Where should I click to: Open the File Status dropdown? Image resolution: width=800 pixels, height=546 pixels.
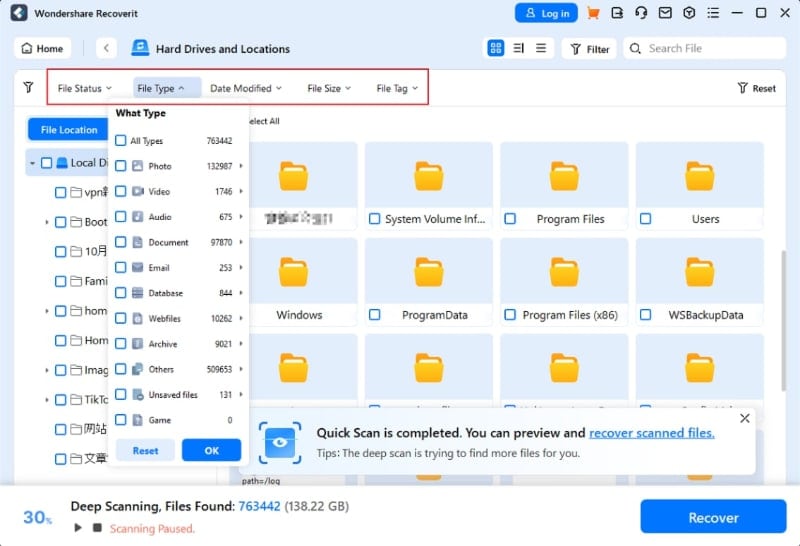(x=84, y=88)
